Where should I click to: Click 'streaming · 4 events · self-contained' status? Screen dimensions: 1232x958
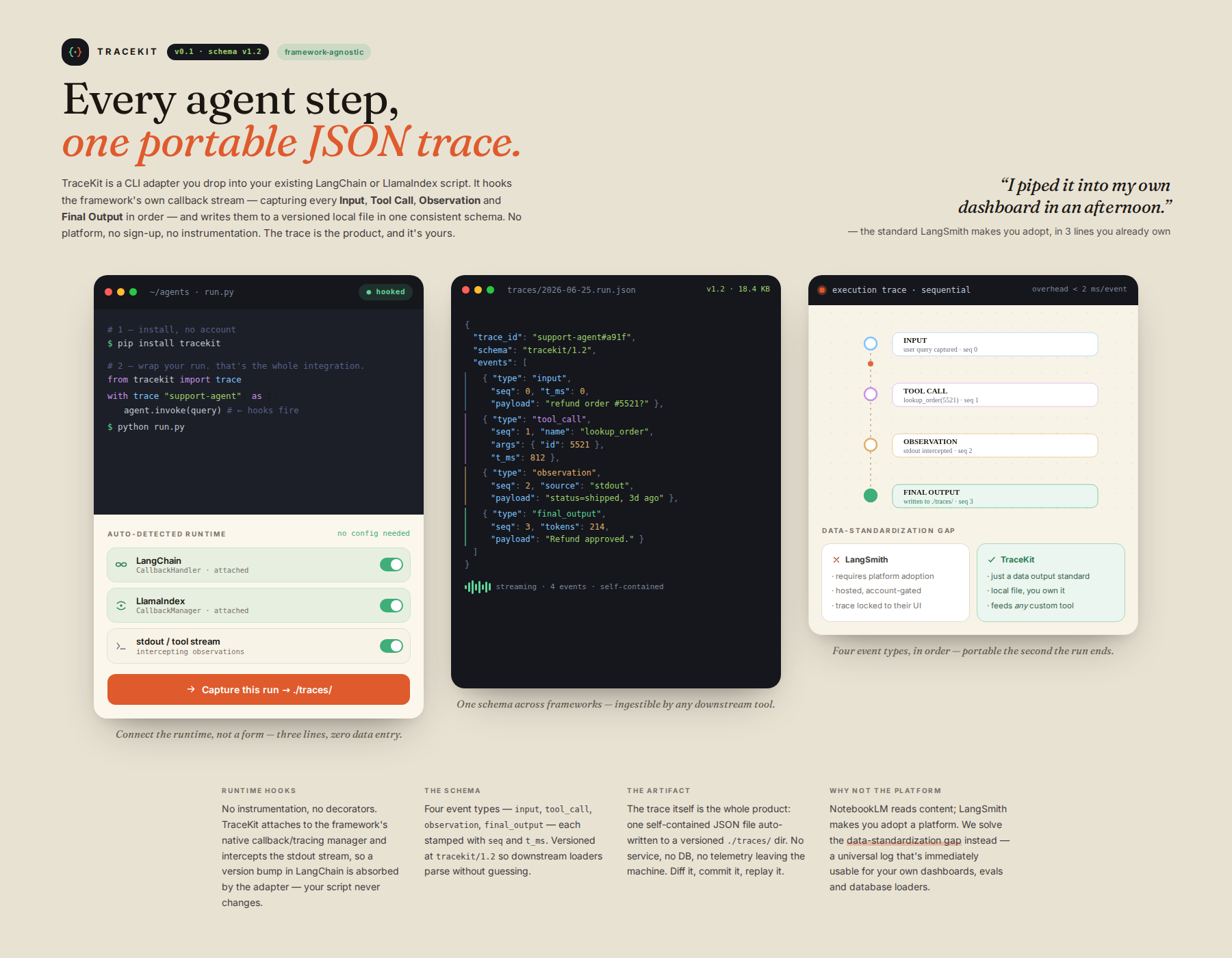580,586
